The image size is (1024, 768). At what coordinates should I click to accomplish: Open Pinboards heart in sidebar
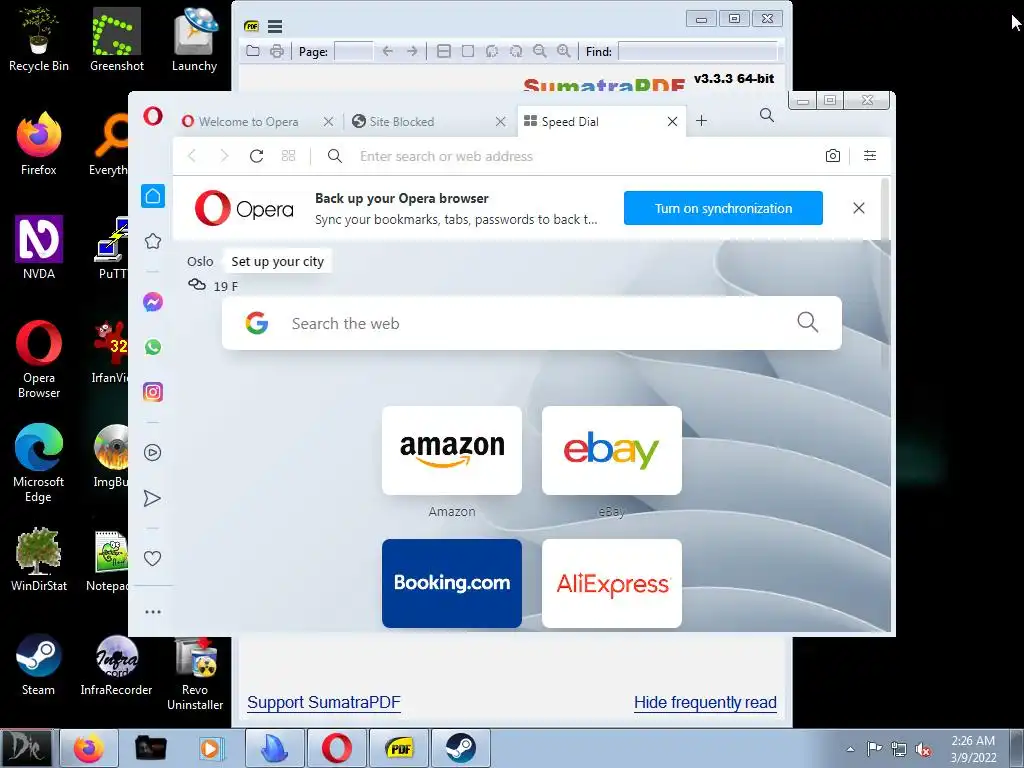click(152, 558)
